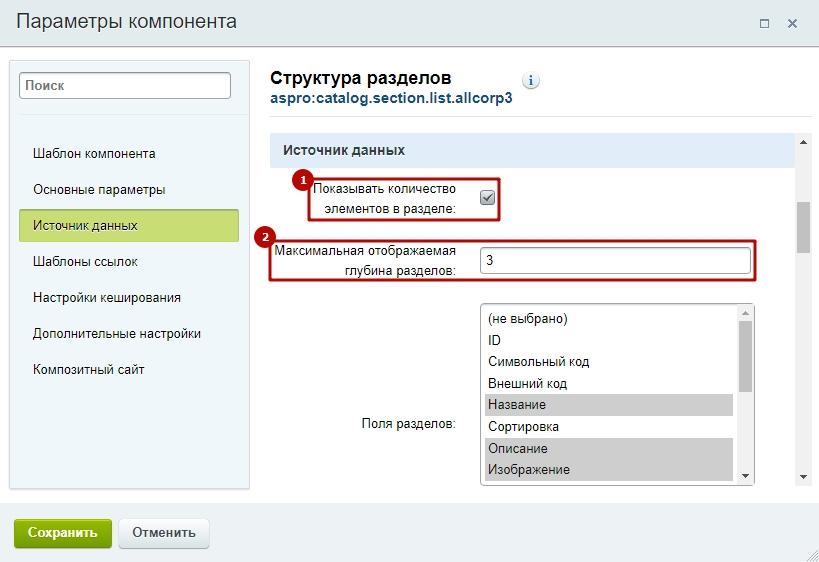Click the down arrow of the fields list scrollbar
This screenshot has width=819, height=562.
[x=745, y=476]
